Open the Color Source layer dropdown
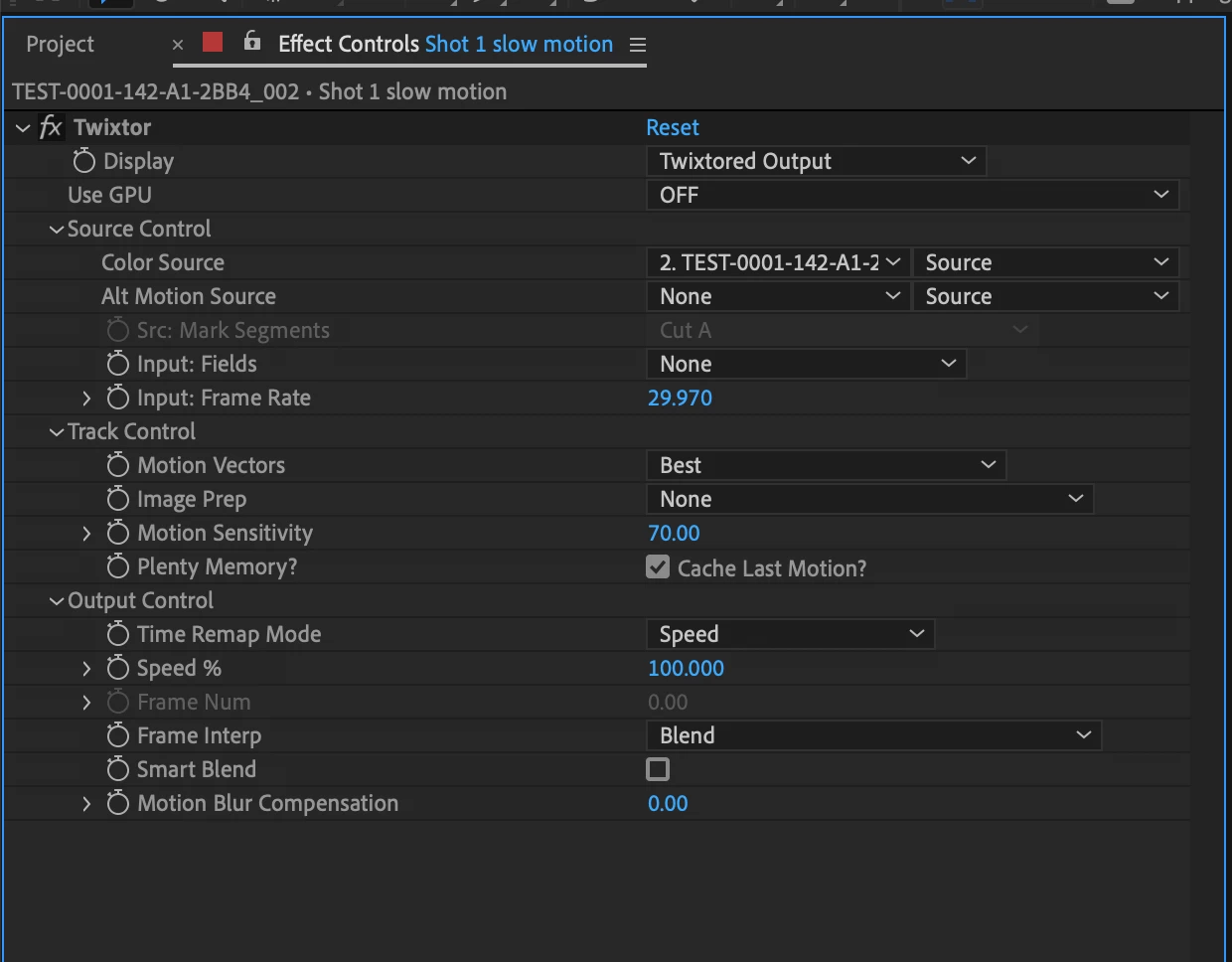Image resolution: width=1232 pixels, height=962 pixels. [x=778, y=262]
